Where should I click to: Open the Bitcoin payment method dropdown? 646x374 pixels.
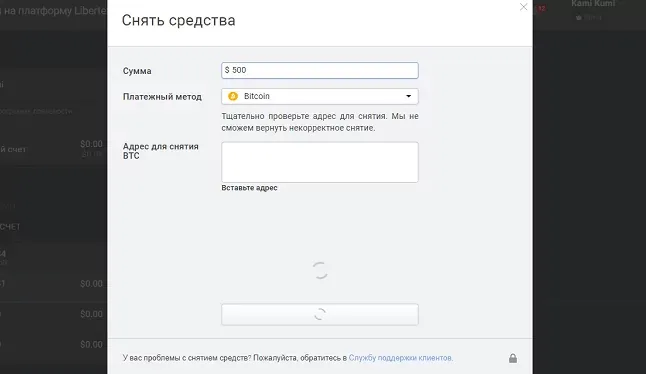click(x=320, y=96)
